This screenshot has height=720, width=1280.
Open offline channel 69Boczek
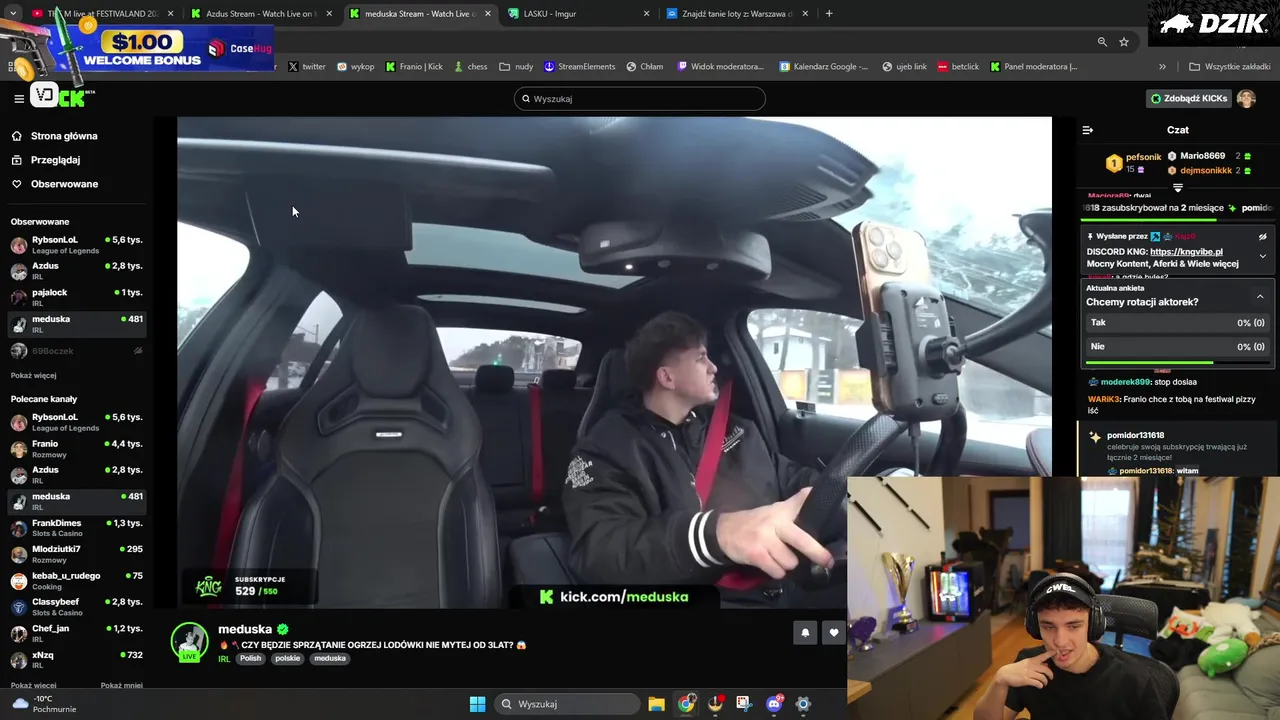[x=75, y=351]
